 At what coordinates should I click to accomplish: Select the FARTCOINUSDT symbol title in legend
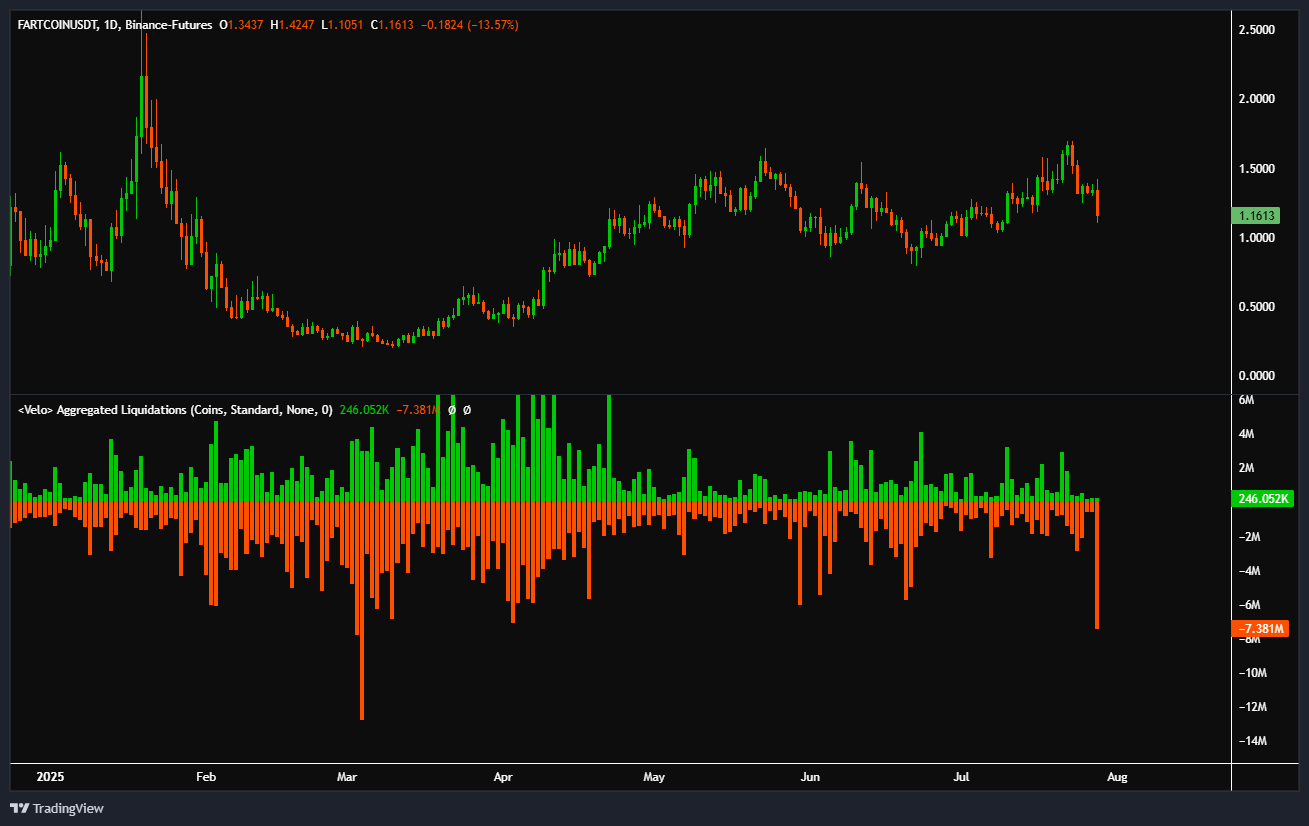(x=59, y=24)
